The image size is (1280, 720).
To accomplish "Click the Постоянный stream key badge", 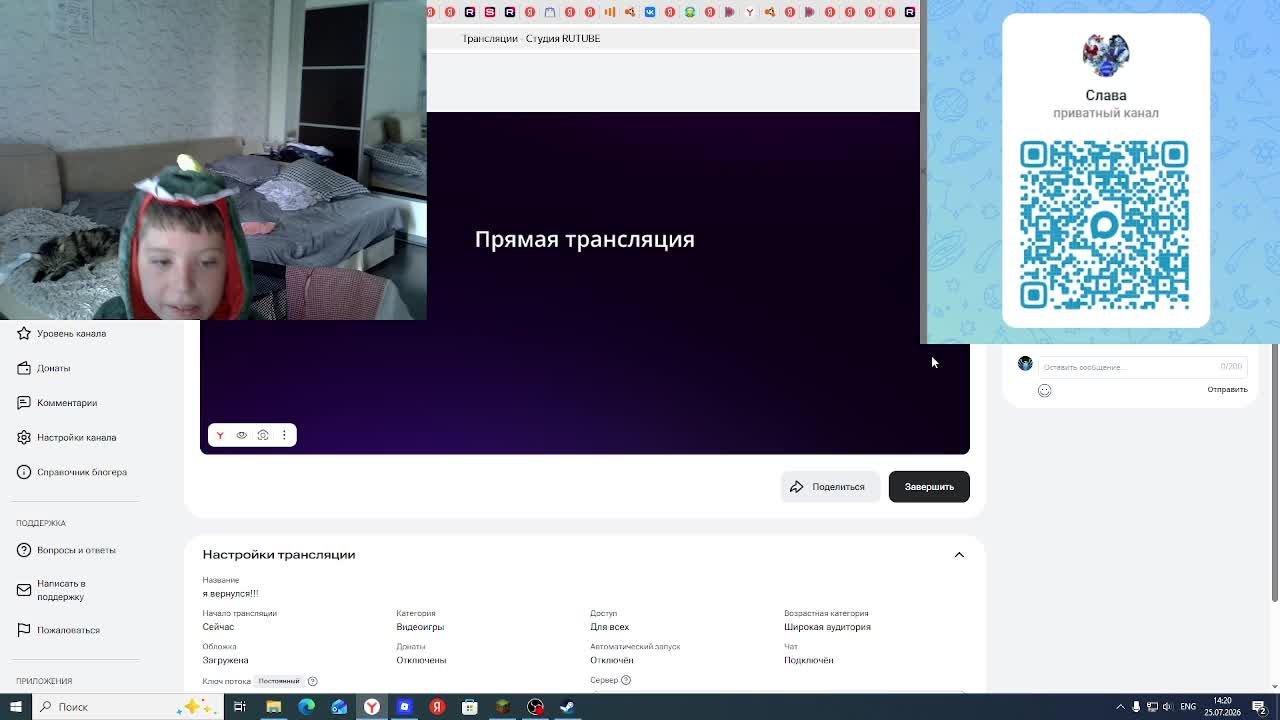I will coord(279,681).
